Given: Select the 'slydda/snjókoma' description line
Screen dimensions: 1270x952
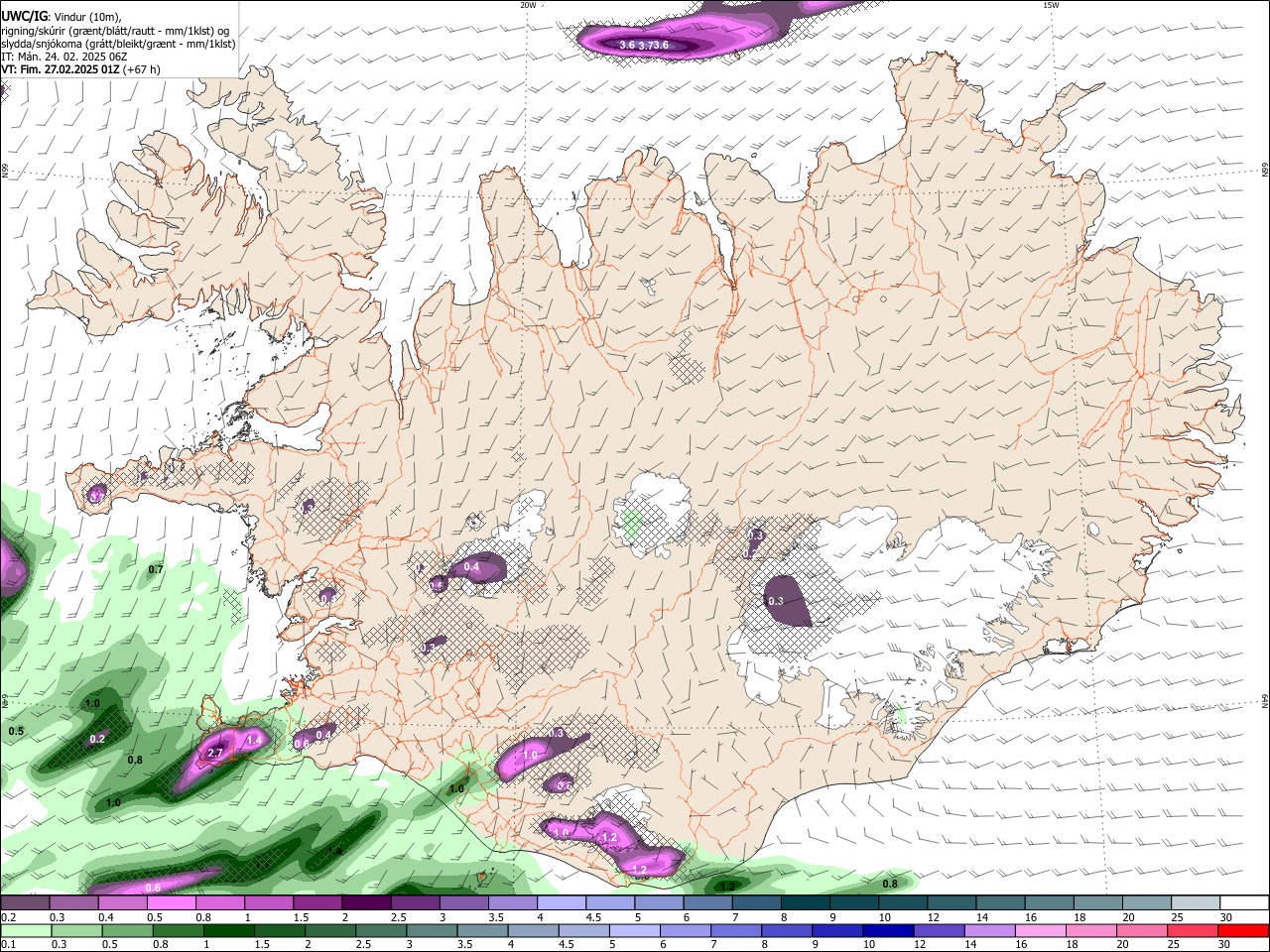Looking at the screenshot, I should coord(118,44).
